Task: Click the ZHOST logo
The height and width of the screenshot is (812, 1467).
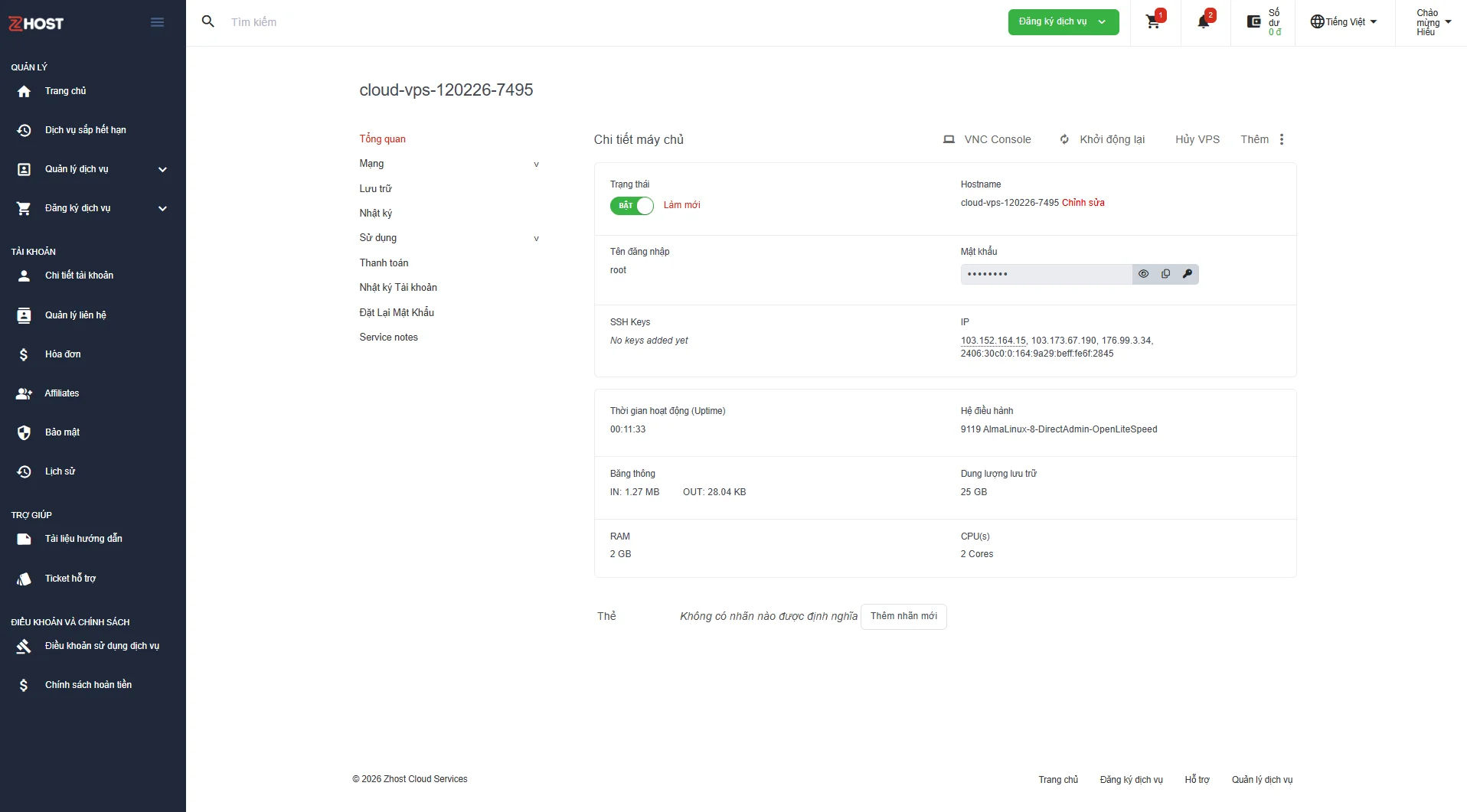Action: pos(36,24)
